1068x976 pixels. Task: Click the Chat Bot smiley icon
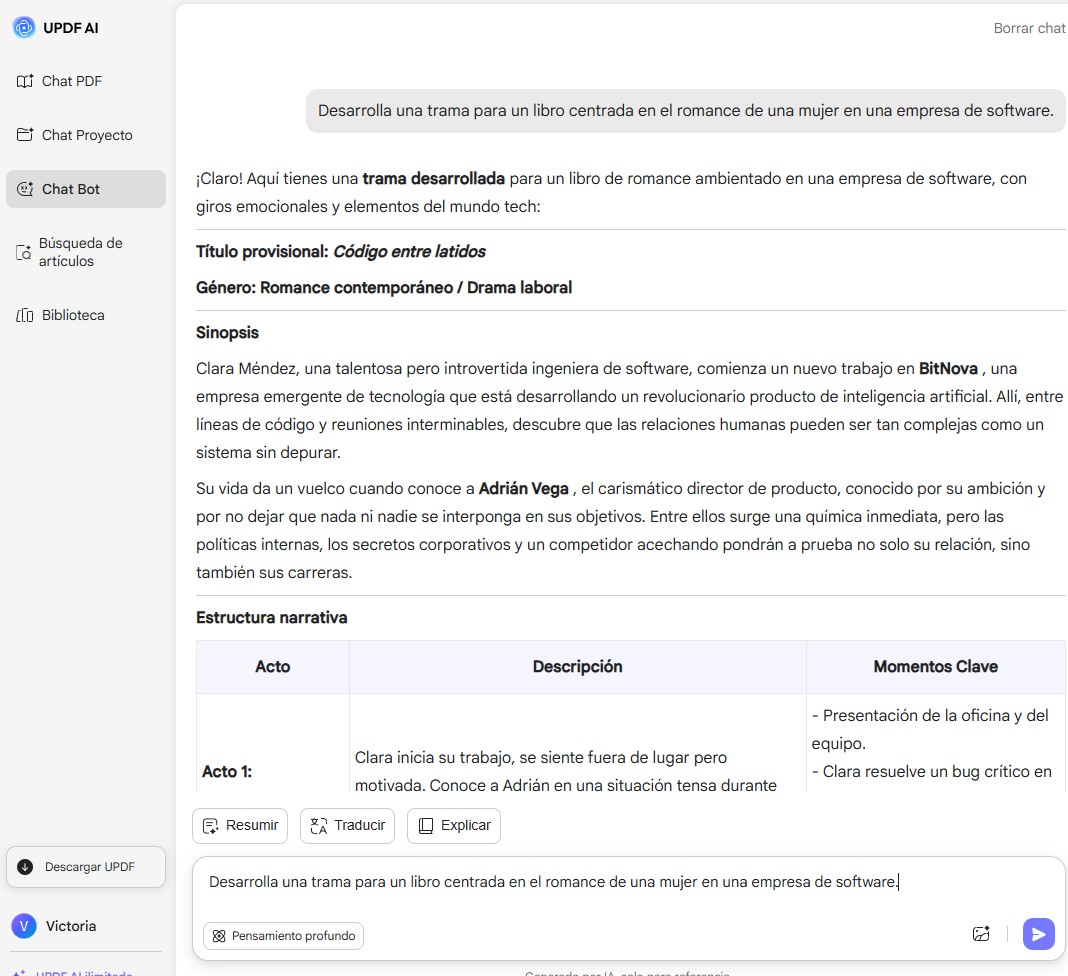(x=25, y=189)
